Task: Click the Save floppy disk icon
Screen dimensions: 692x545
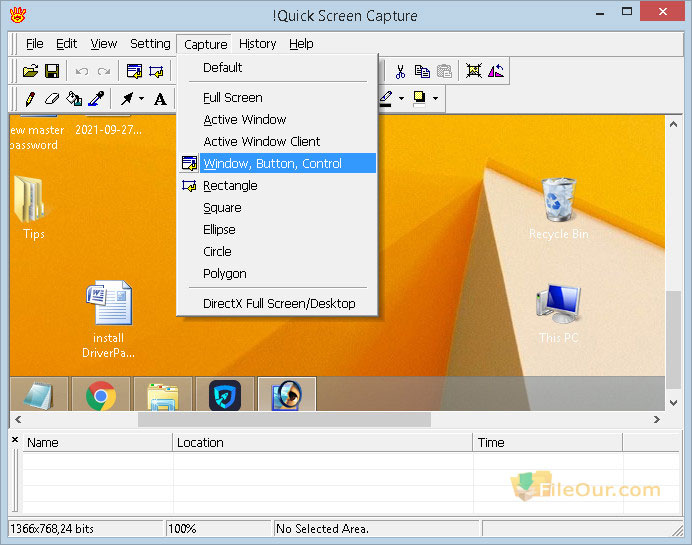Action: pyautogui.click(x=52, y=71)
